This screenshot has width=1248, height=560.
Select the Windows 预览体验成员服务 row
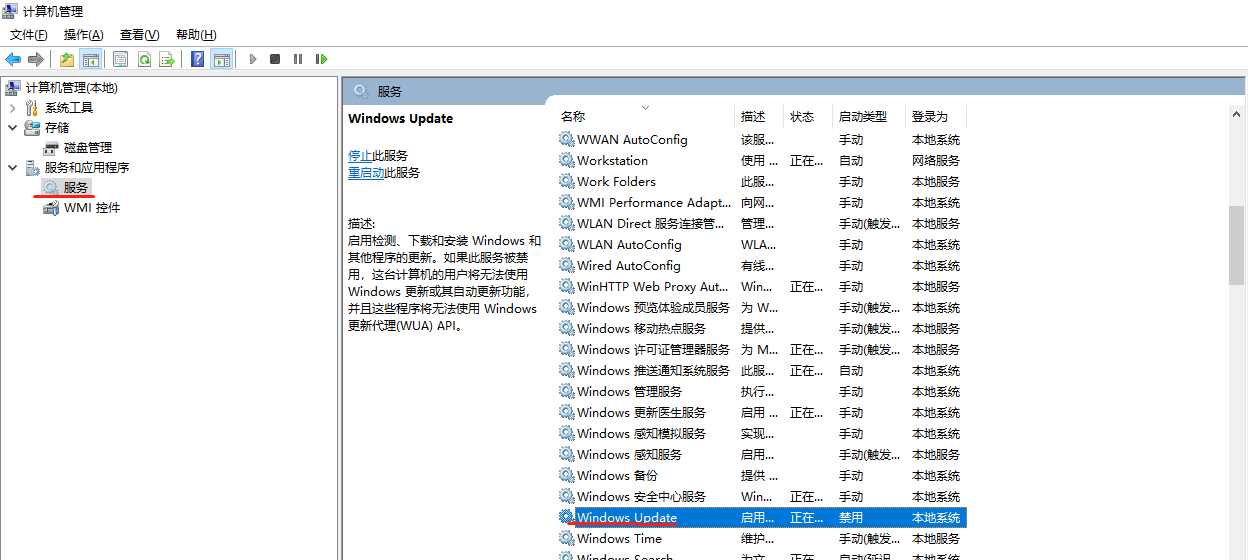pos(761,307)
